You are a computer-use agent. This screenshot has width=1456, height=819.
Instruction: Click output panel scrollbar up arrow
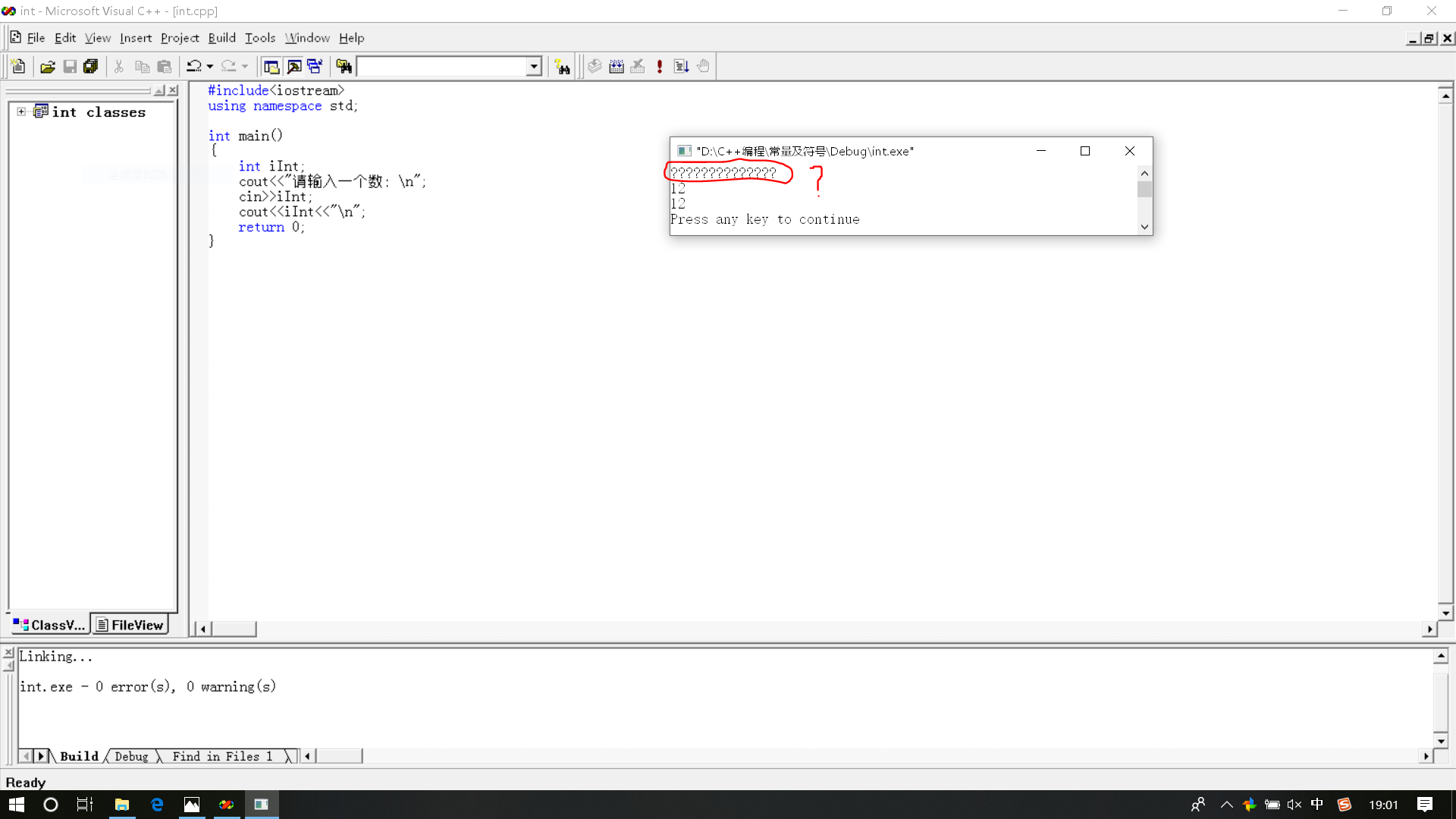(1441, 656)
